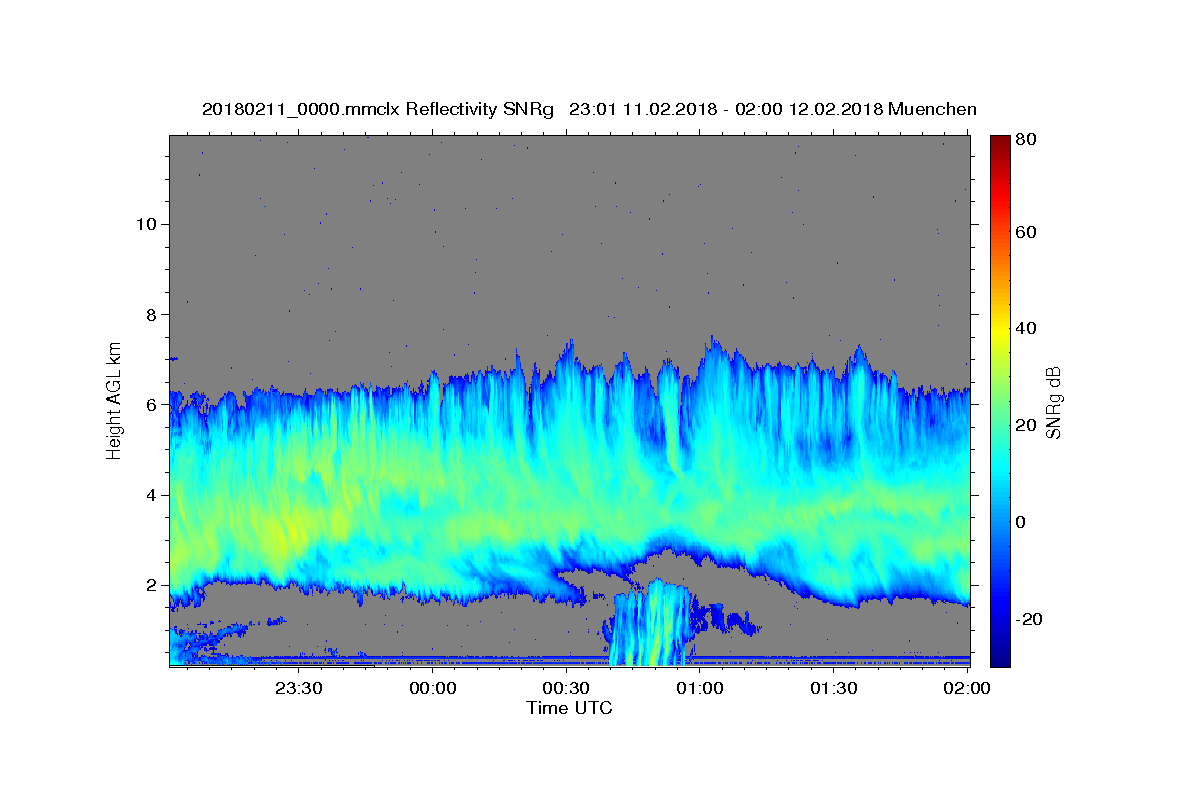Viewport: 1200px width, 800px height.
Task: Click the '00:30' time tick label
Action: (566, 688)
